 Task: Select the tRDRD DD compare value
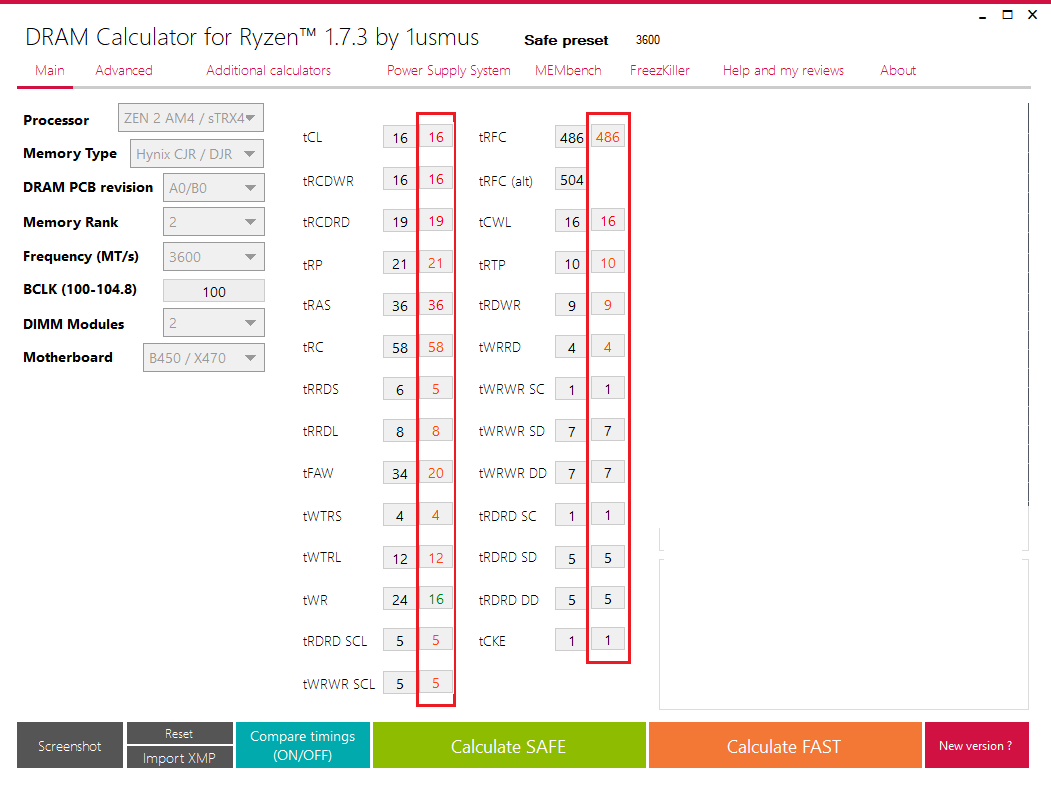(608, 599)
